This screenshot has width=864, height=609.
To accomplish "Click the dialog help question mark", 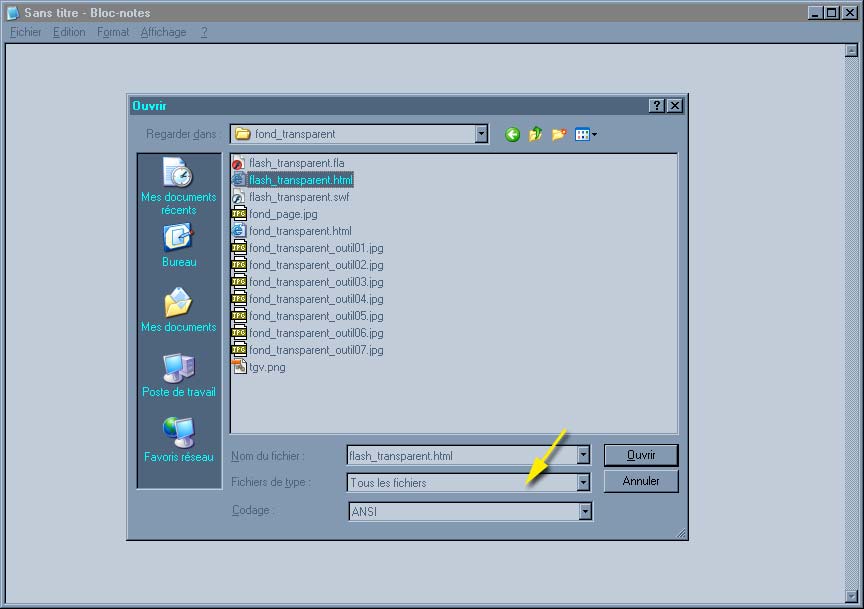I will coord(656,106).
